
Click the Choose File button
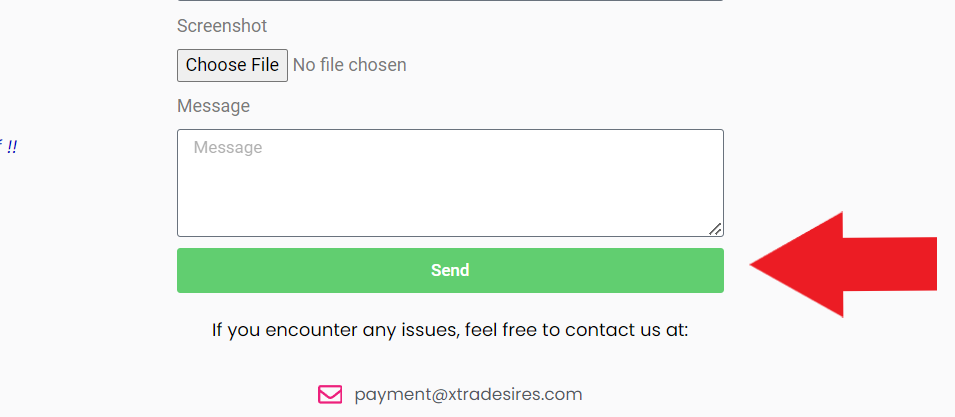click(232, 65)
